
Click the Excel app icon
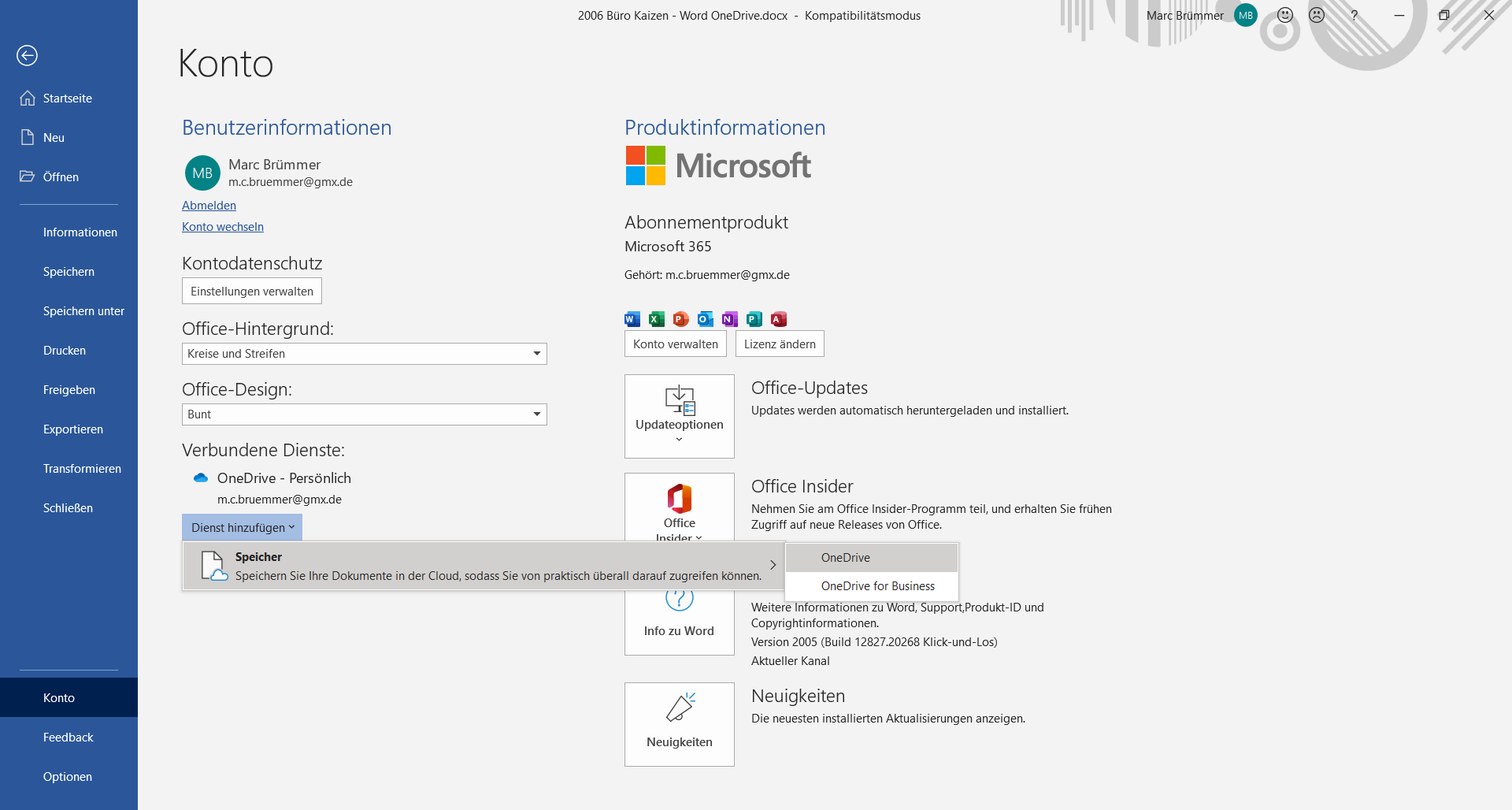point(657,319)
